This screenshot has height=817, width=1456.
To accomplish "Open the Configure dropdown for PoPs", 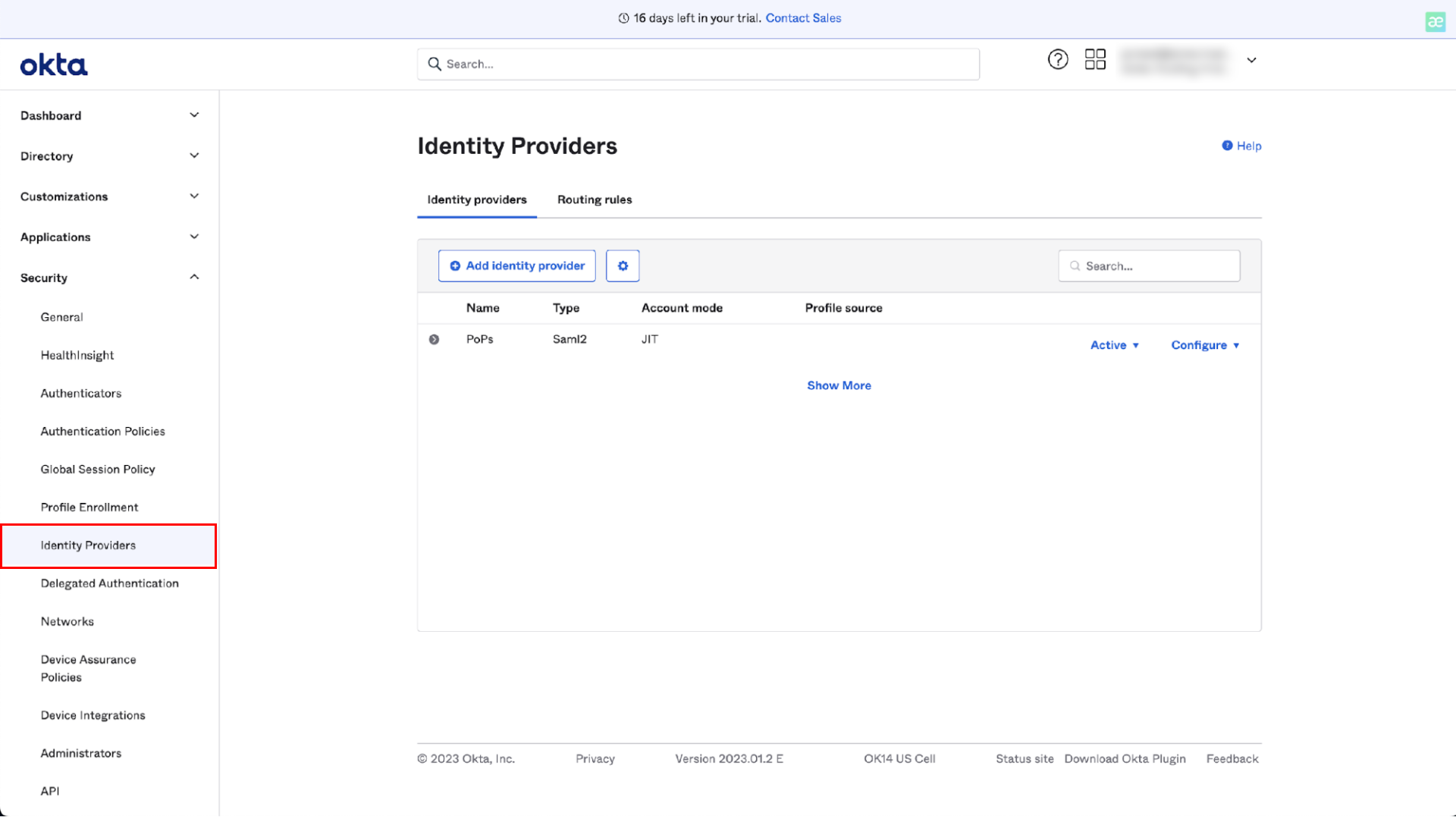I will click(1204, 345).
